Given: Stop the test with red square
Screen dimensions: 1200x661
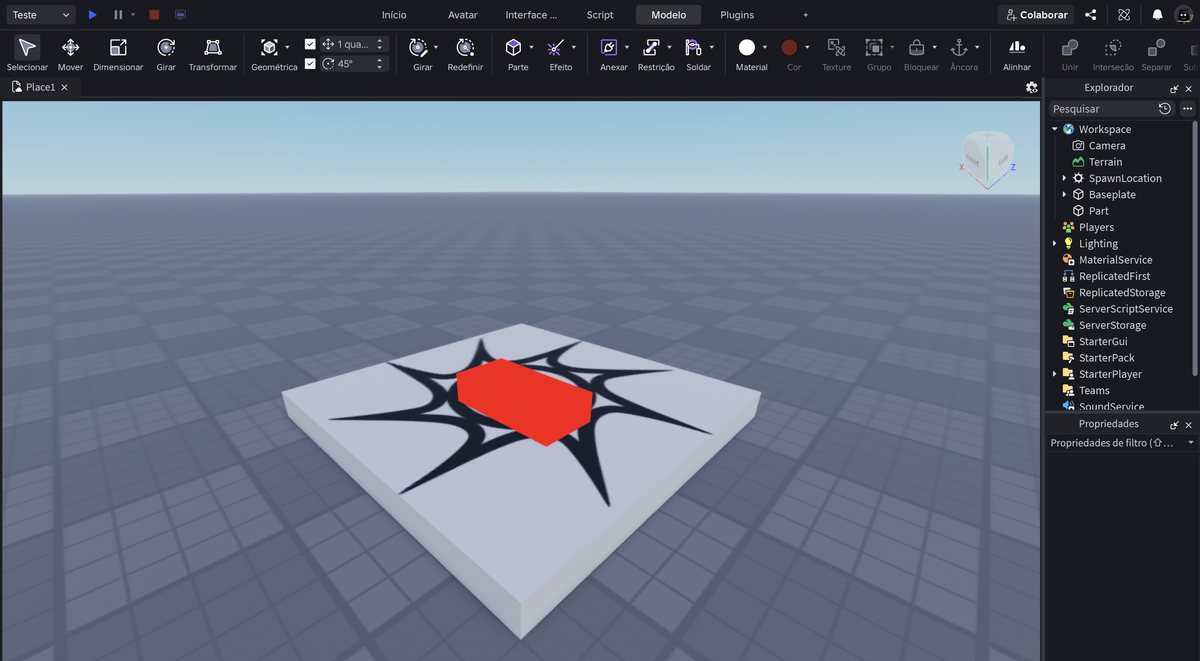Looking at the screenshot, I should click(154, 15).
